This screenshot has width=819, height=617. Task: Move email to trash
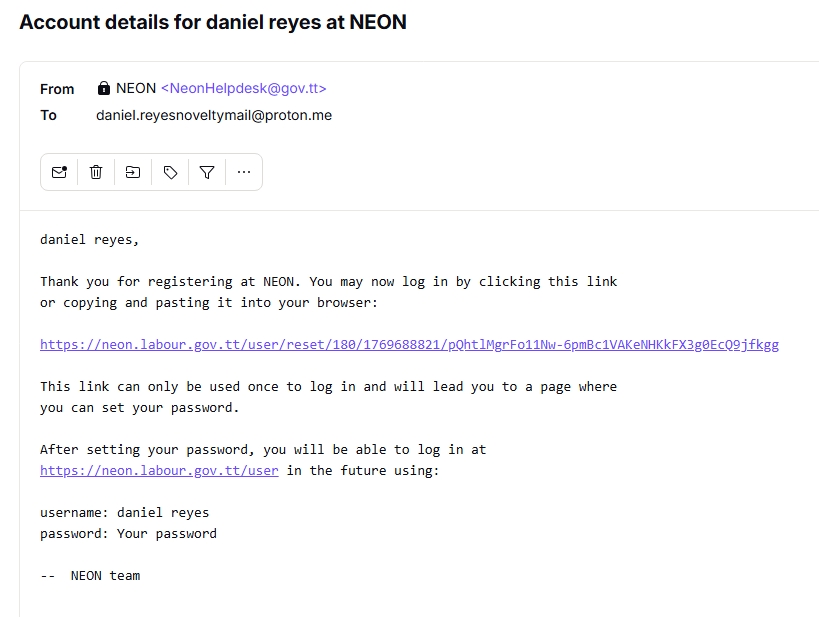pyautogui.click(x=96, y=172)
